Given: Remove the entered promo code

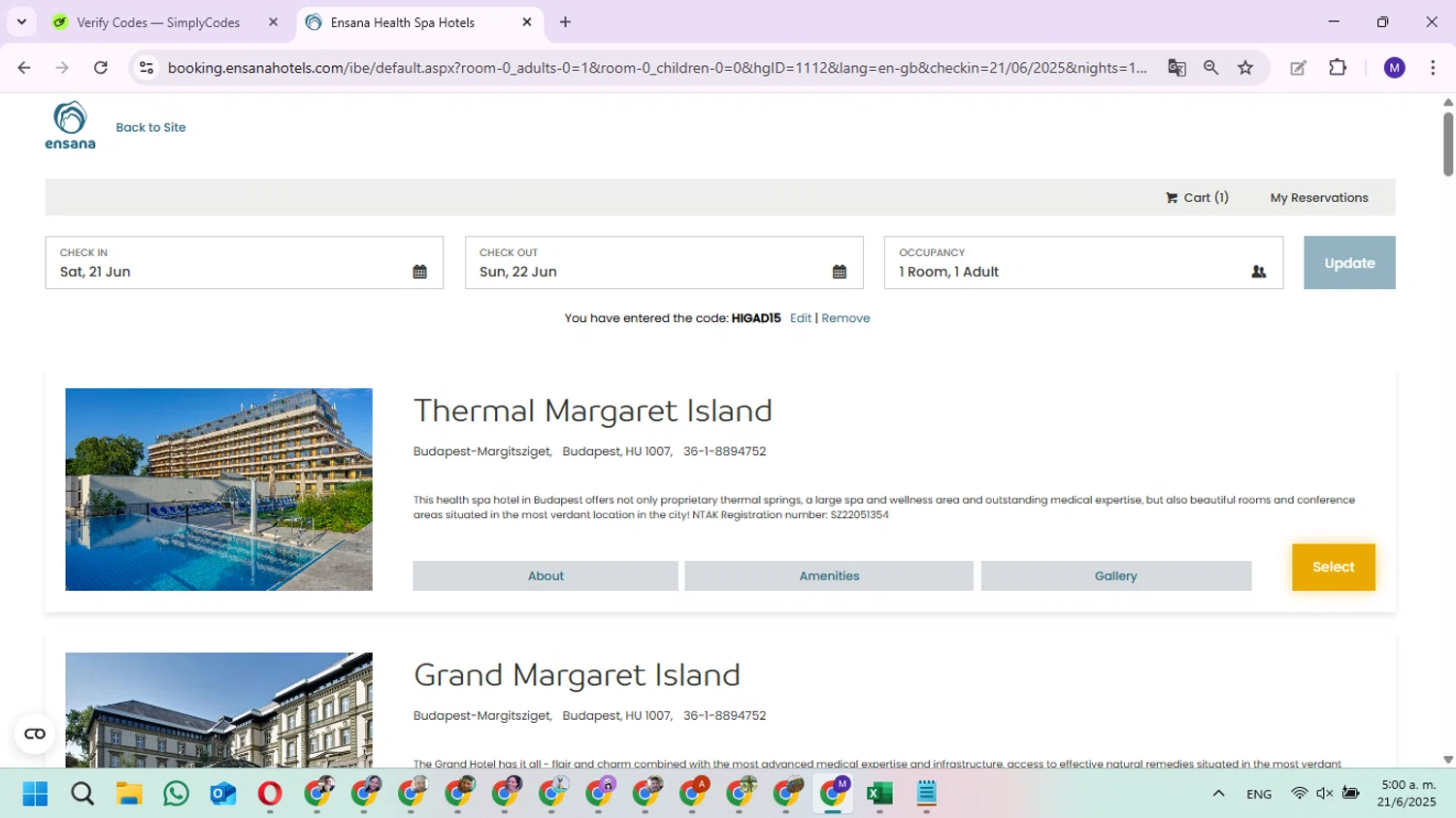Looking at the screenshot, I should [x=845, y=318].
